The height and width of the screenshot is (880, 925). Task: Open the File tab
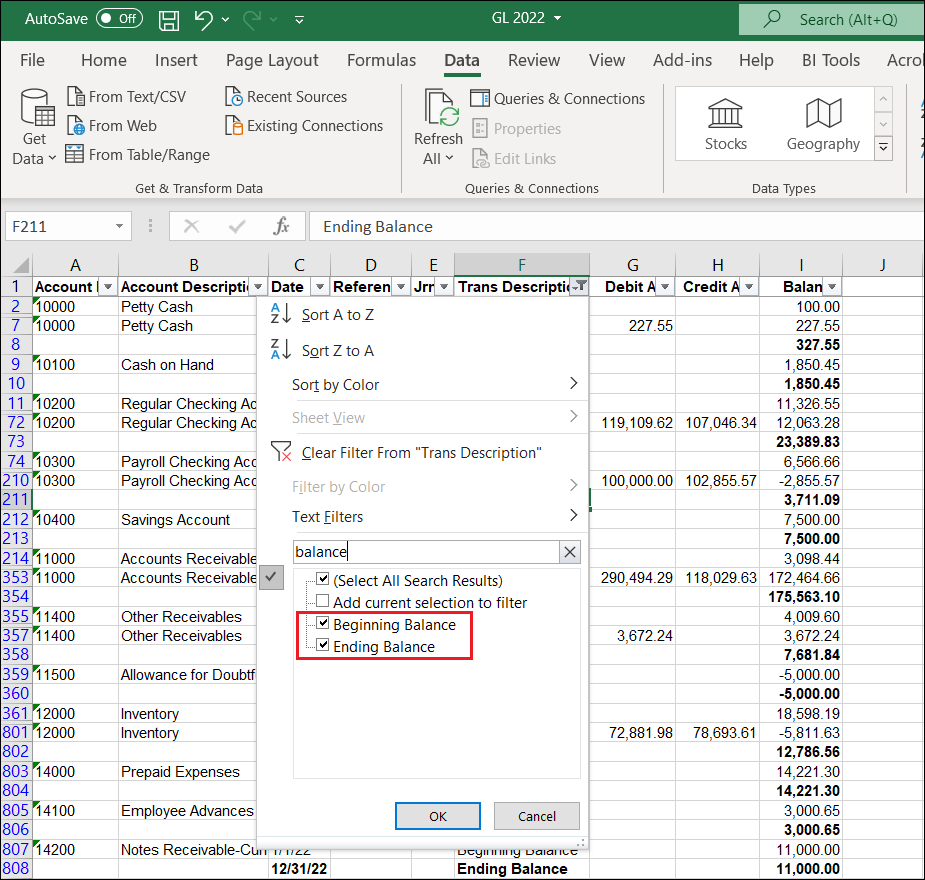coord(32,60)
